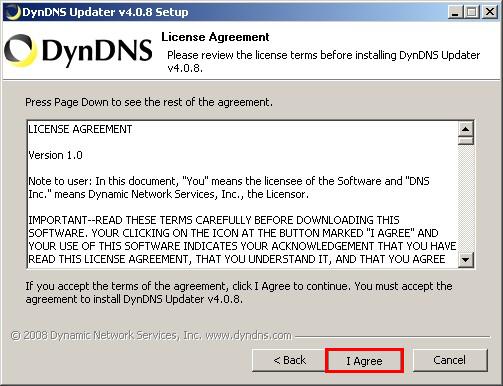503x386 pixels.
Task: Click the 'Press Page Down' instruction text
Action: tap(149, 102)
